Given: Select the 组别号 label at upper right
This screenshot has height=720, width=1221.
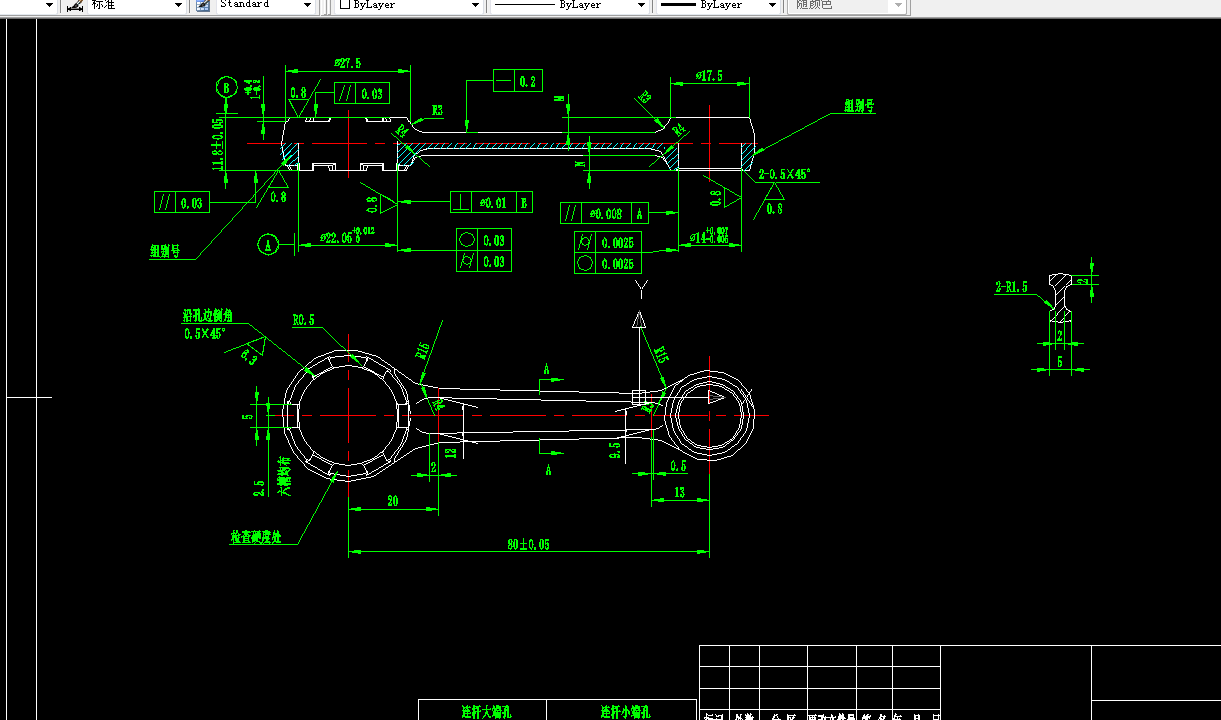Looking at the screenshot, I should [859, 106].
